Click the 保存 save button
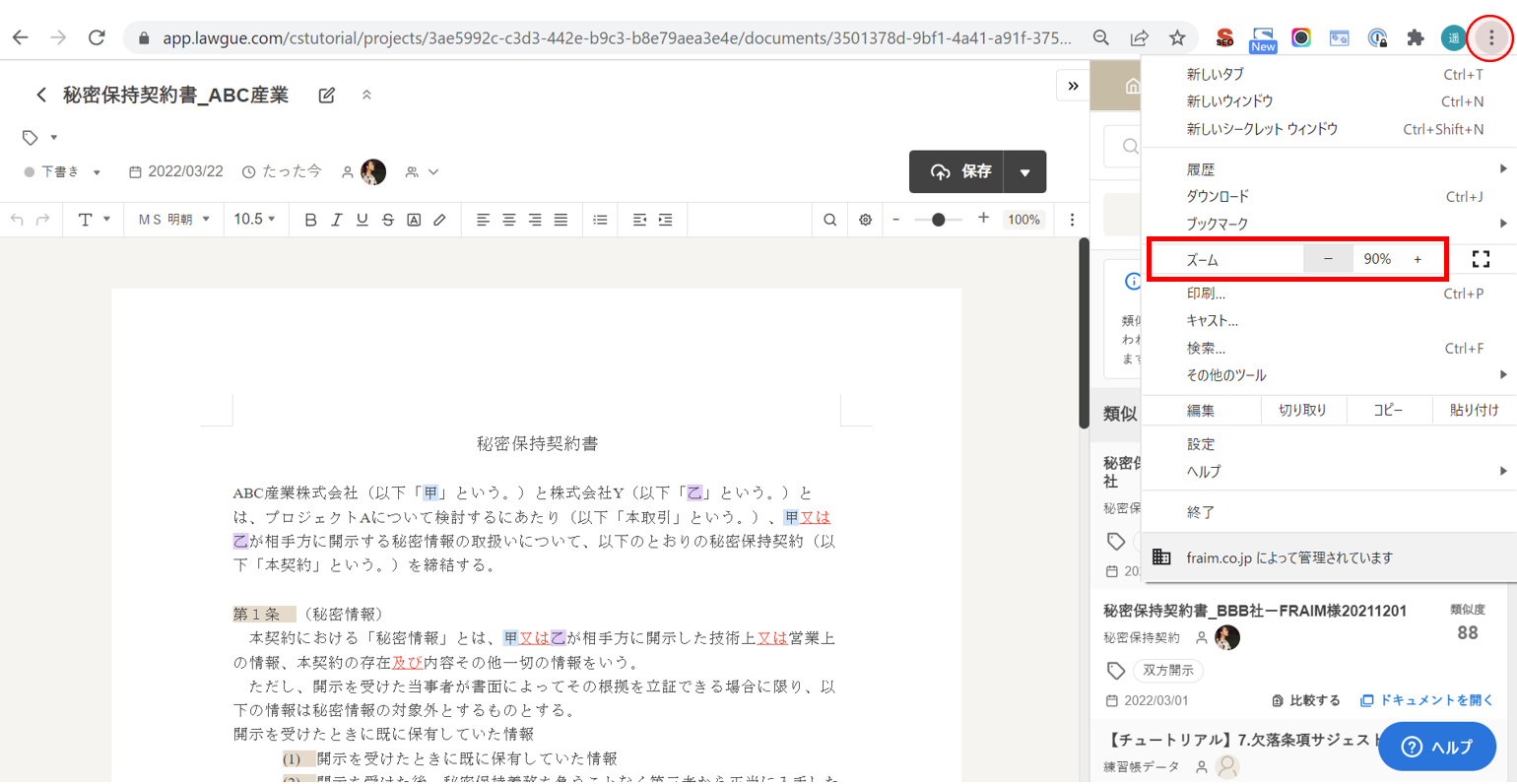Viewport: 1517px width, 784px height. [957, 171]
